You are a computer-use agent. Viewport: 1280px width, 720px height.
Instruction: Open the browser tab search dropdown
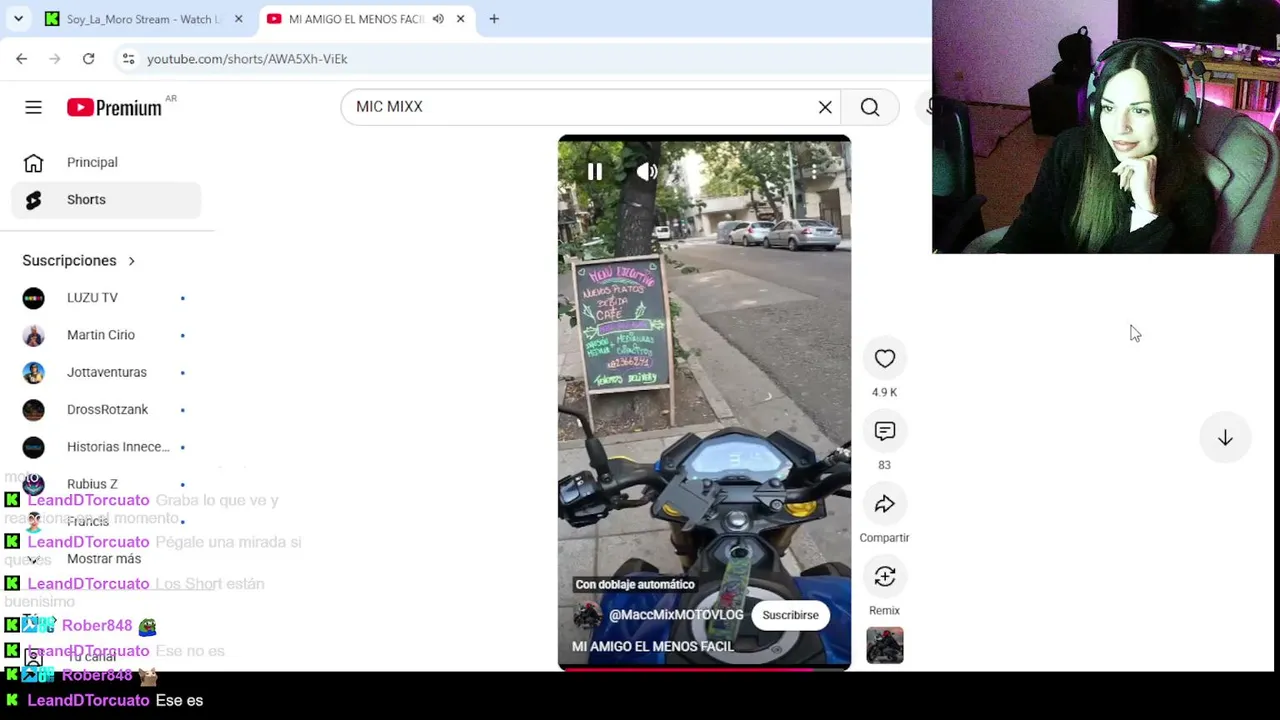[x=18, y=19]
